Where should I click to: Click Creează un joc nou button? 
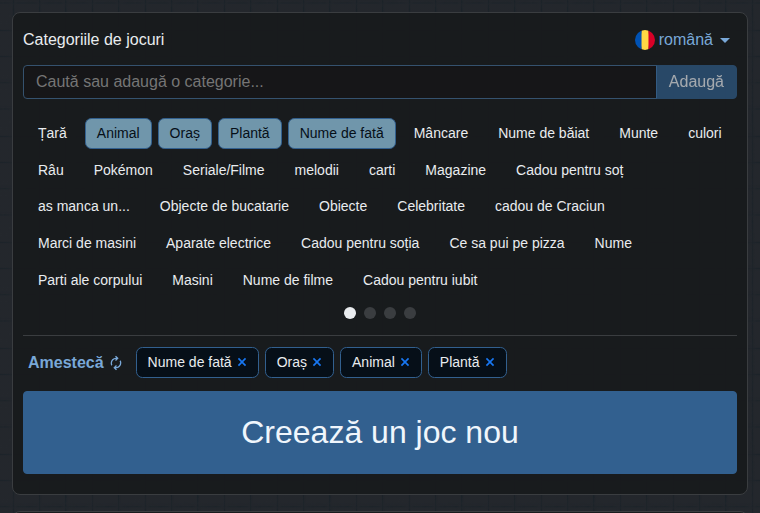(380, 433)
